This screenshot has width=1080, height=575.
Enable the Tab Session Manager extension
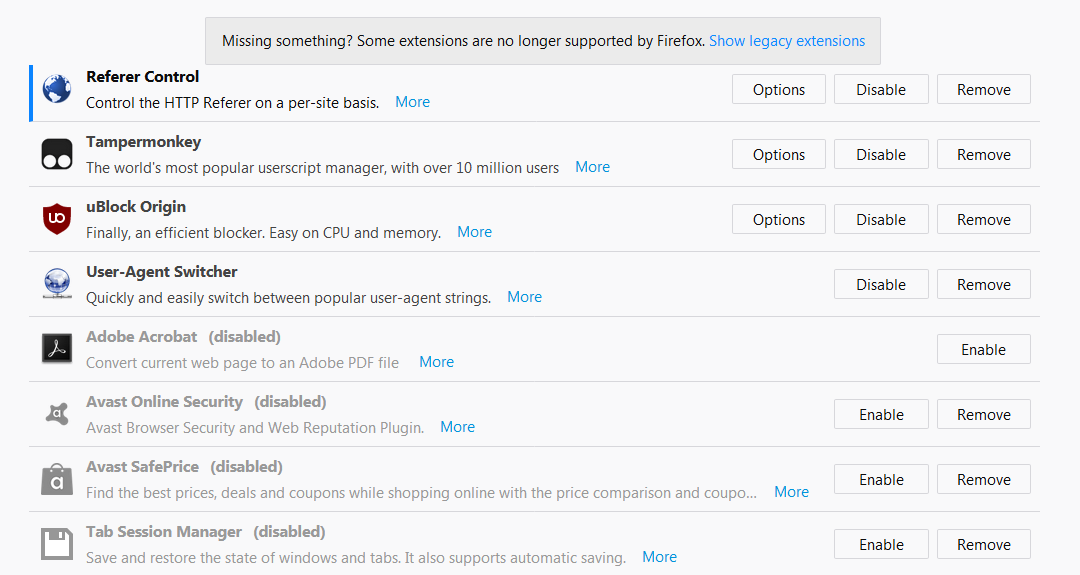pyautogui.click(x=881, y=545)
